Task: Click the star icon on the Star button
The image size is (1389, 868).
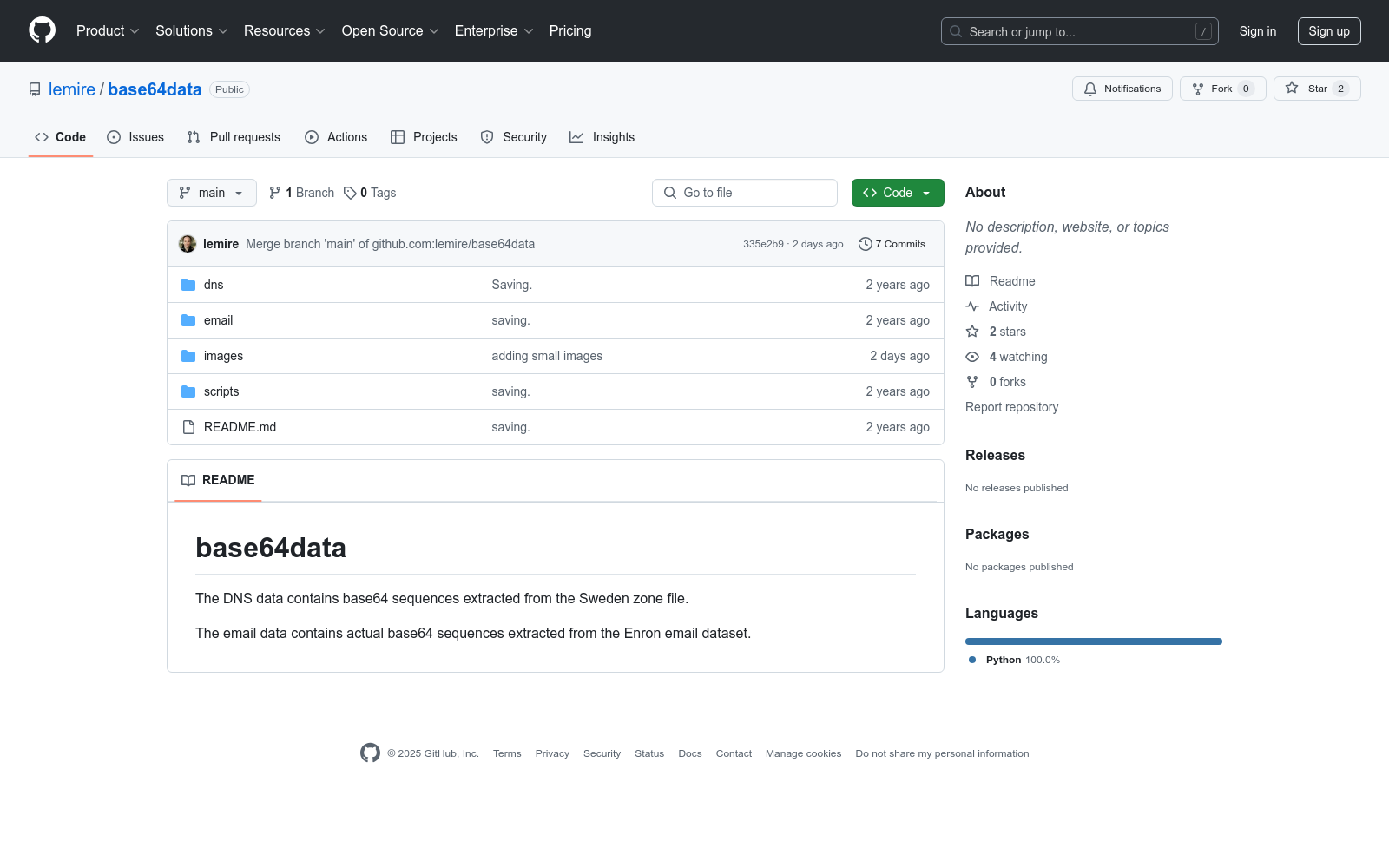Action: coord(1292,89)
